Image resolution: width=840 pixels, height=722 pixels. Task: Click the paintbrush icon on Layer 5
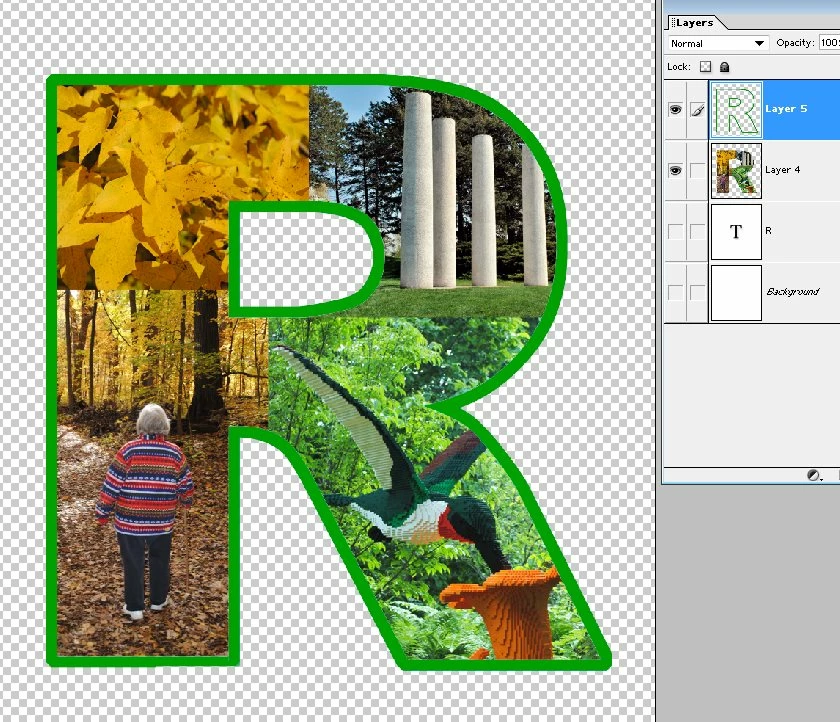[698, 110]
